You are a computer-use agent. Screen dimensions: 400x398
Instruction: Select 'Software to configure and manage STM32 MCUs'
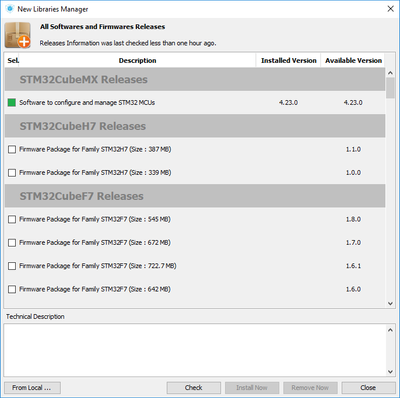87,103
